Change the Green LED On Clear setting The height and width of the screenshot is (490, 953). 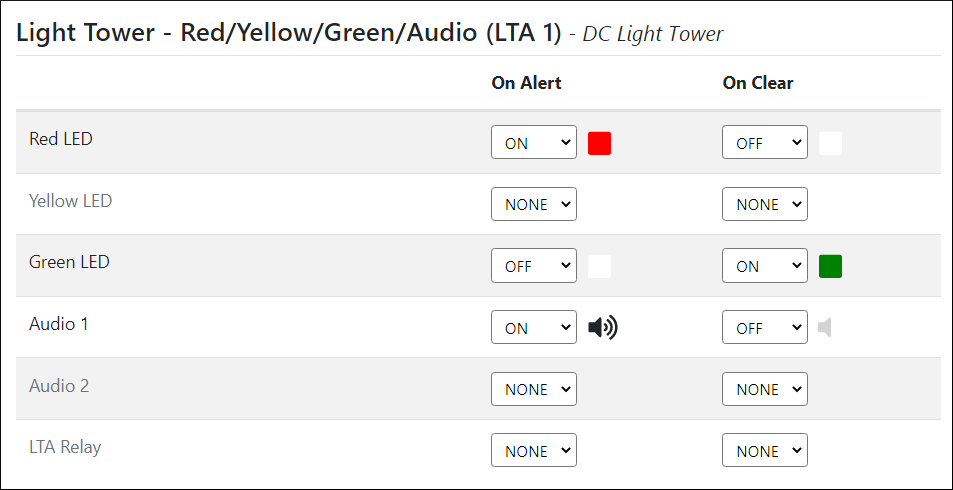click(764, 266)
